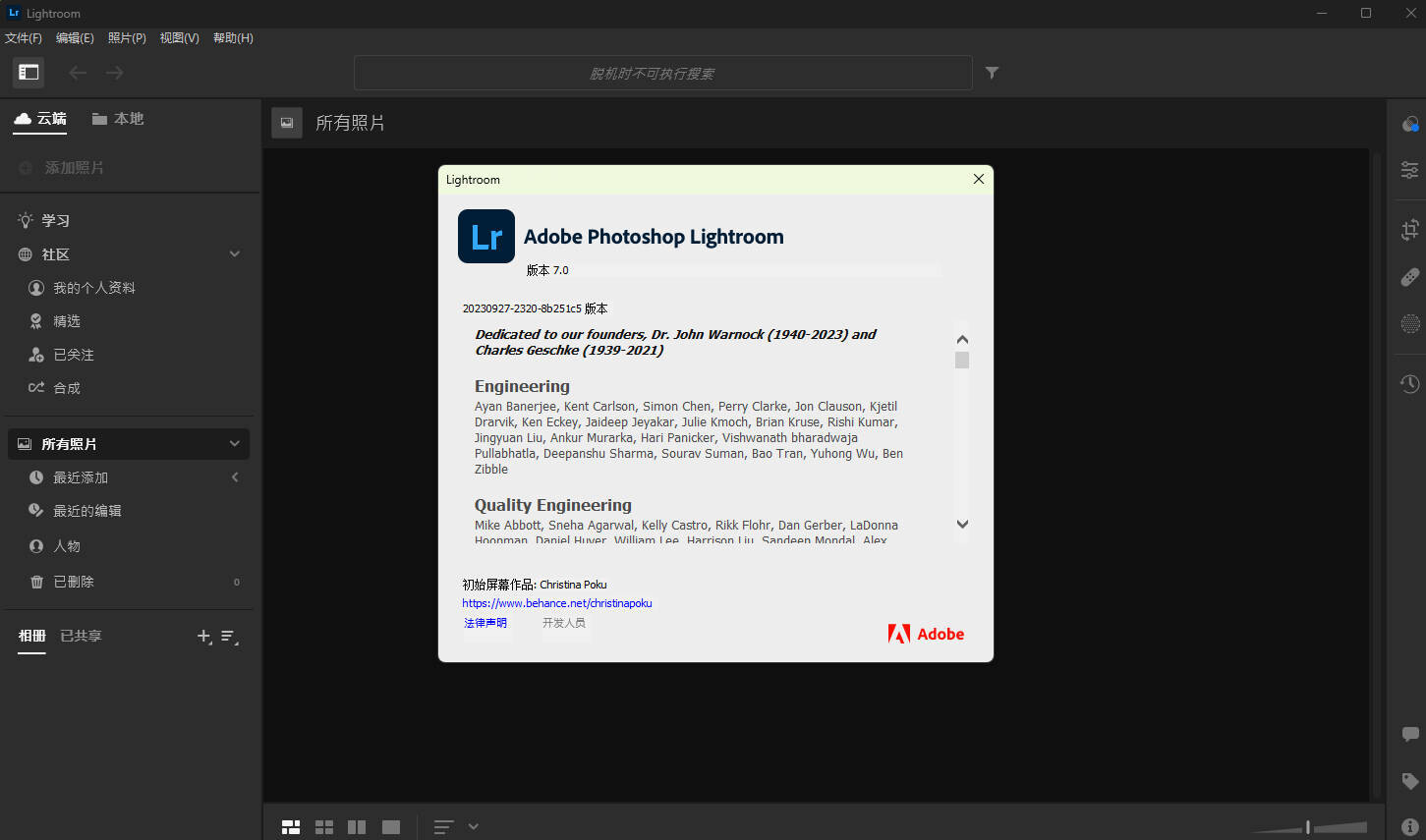Viewport: 1426px width, 840px height.
Task: Click the photo icon beside 所有照片 header
Action: [x=287, y=123]
